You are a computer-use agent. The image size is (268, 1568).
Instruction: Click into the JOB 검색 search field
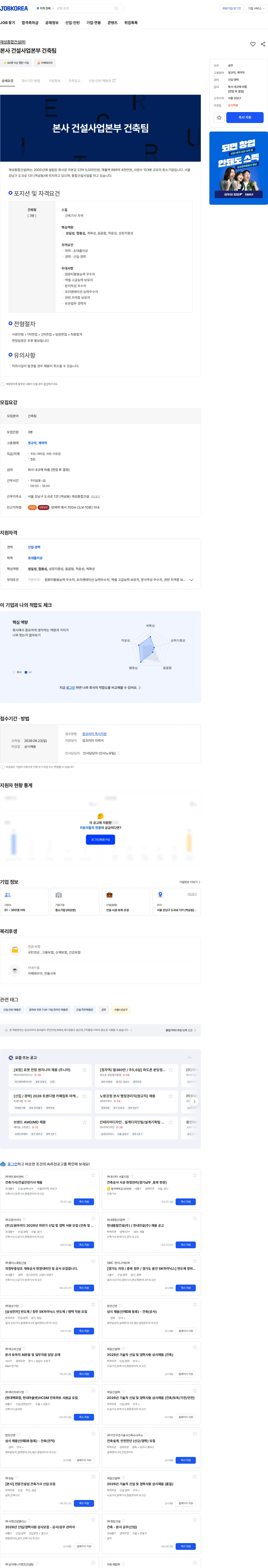[84, 9]
